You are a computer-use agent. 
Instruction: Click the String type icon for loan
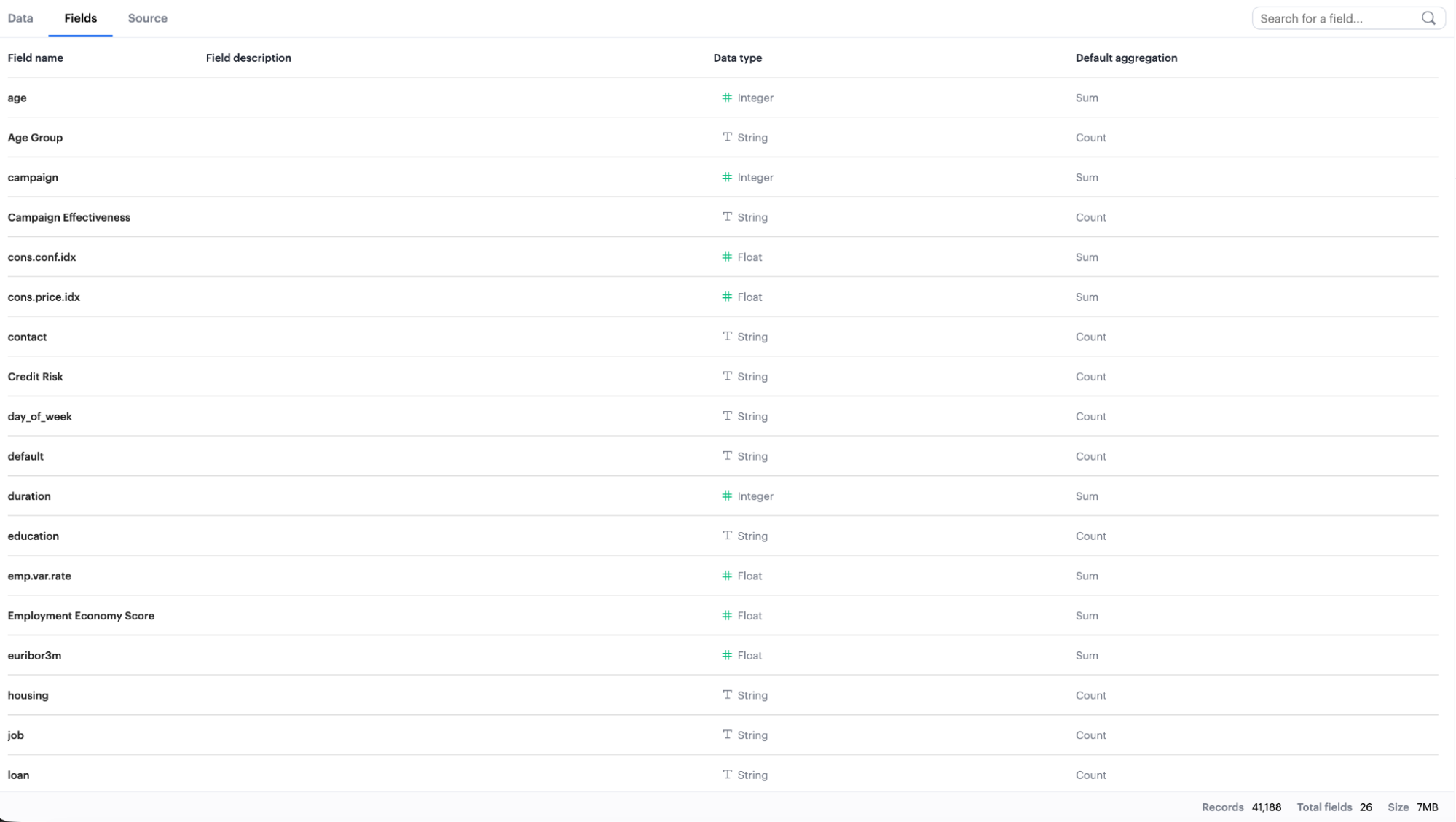pyautogui.click(x=726, y=775)
